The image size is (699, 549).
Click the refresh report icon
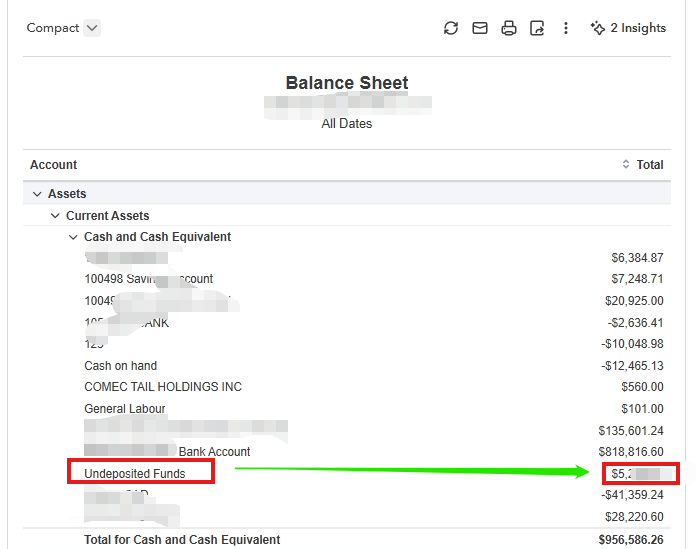[451, 28]
